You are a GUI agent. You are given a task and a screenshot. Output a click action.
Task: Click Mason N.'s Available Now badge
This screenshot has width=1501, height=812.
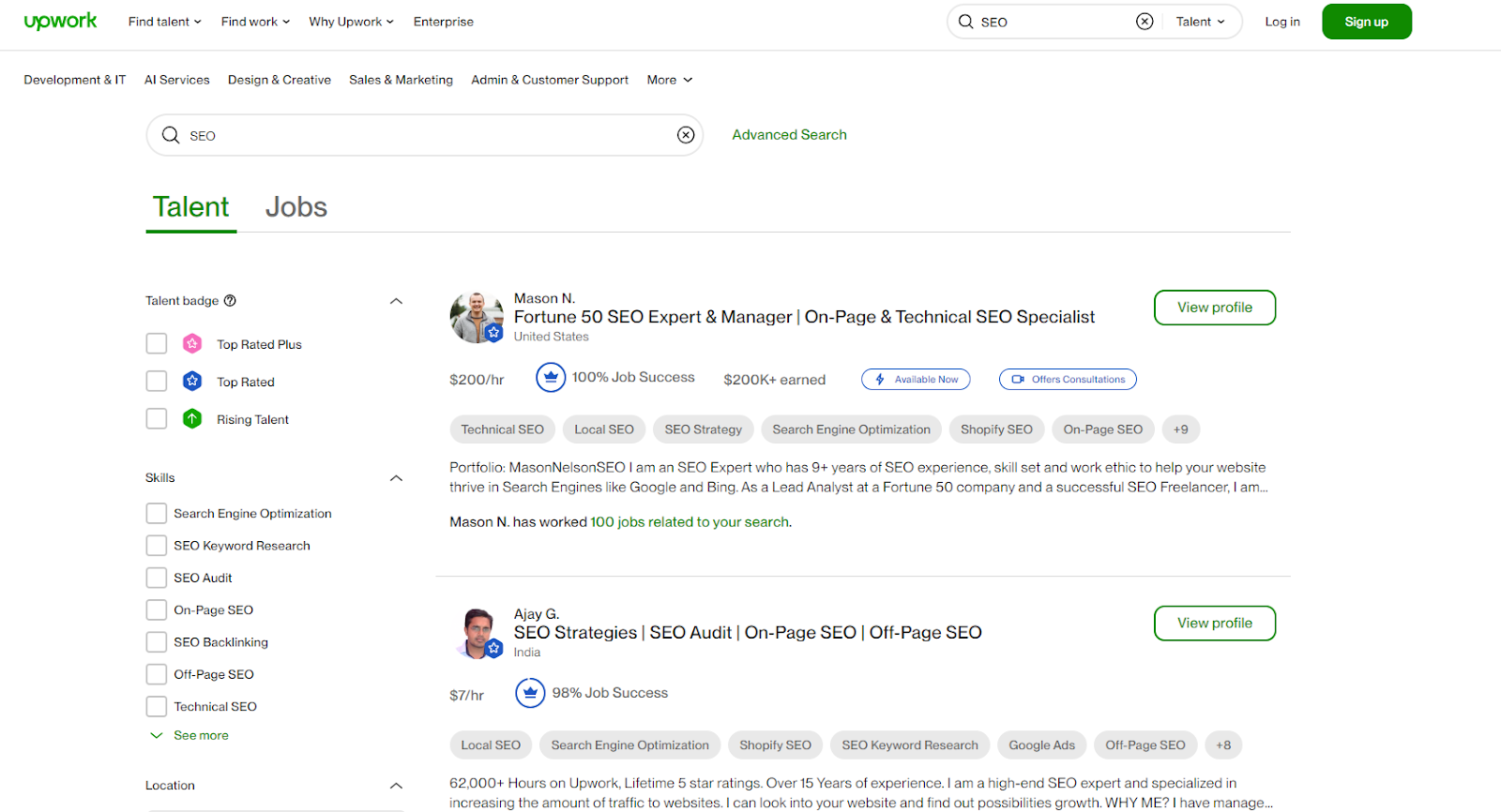[916, 380]
